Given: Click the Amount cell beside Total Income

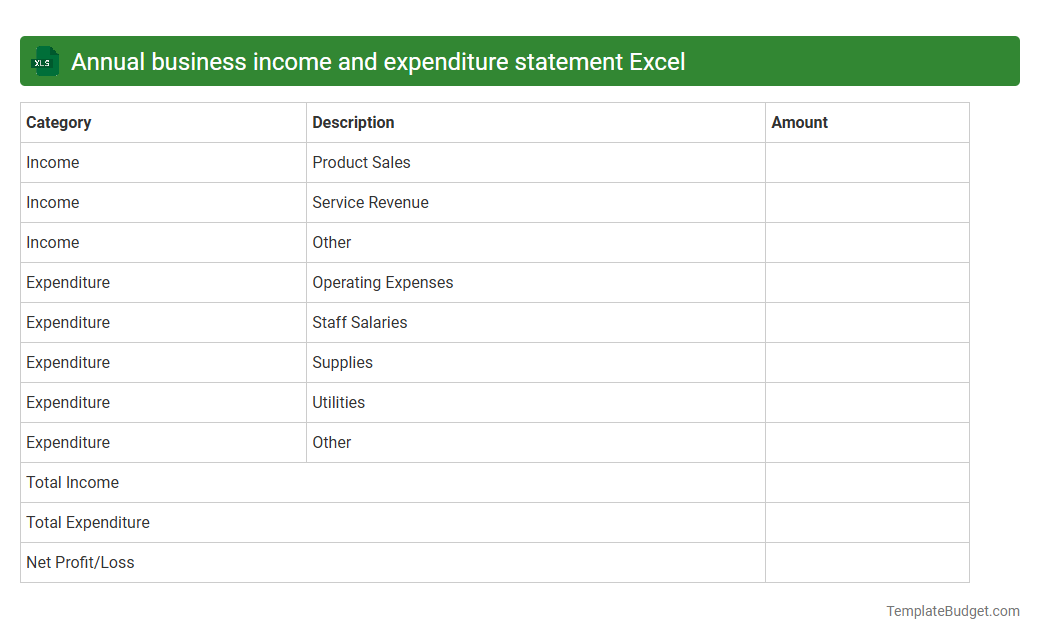Looking at the screenshot, I should (866, 482).
